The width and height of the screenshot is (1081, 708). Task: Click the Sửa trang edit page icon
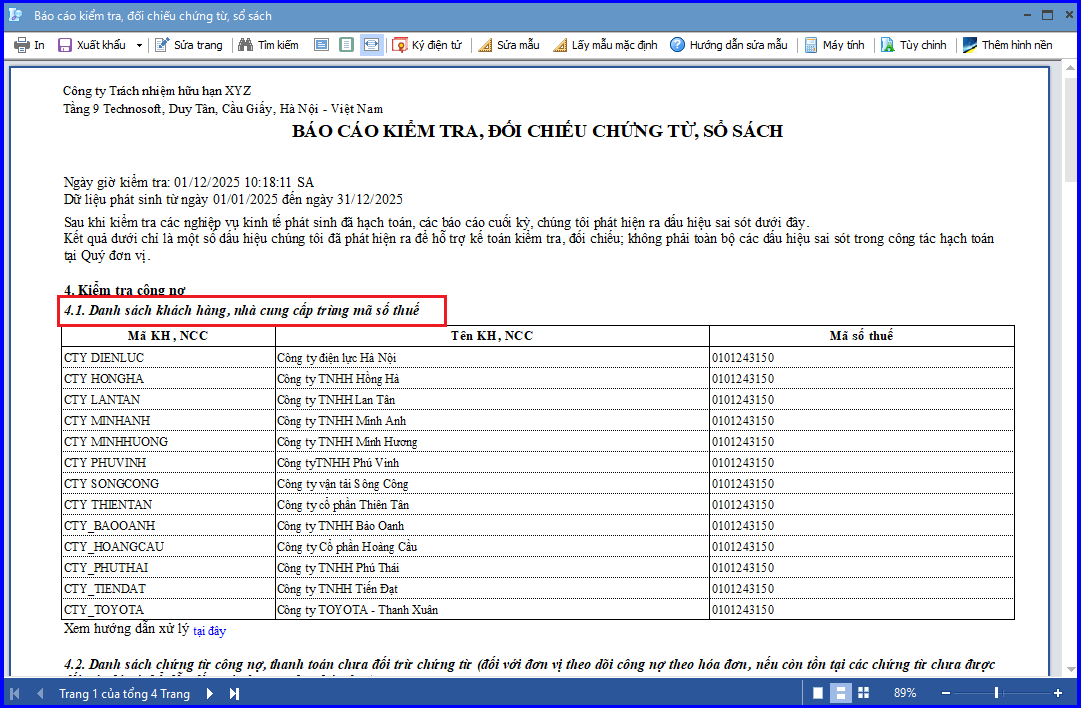pos(162,45)
